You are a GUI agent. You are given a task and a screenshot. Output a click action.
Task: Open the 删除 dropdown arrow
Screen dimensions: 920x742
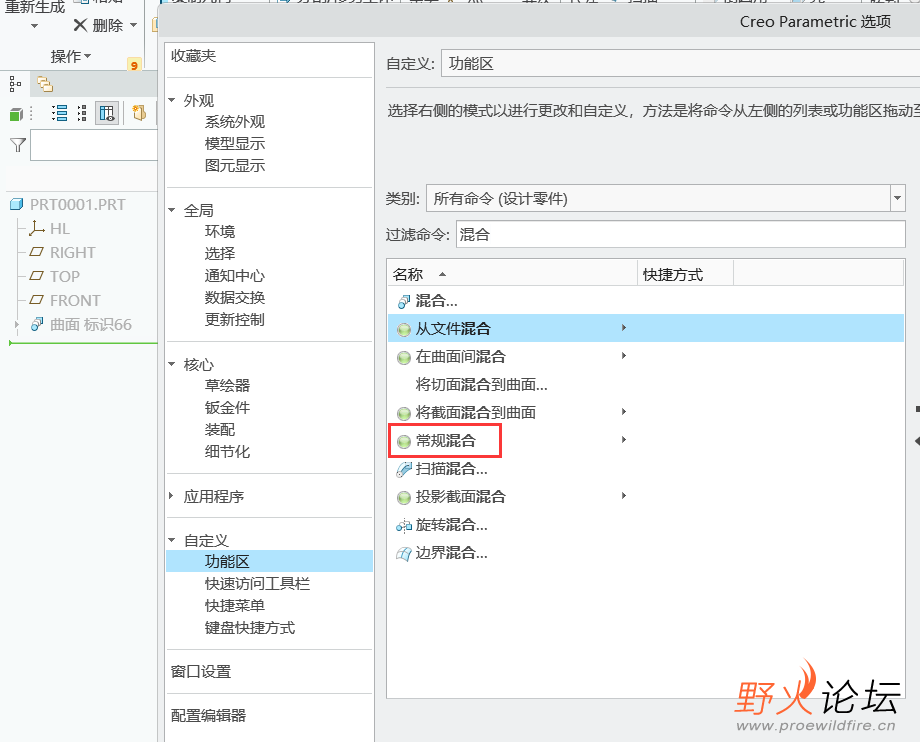[x=133, y=25]
